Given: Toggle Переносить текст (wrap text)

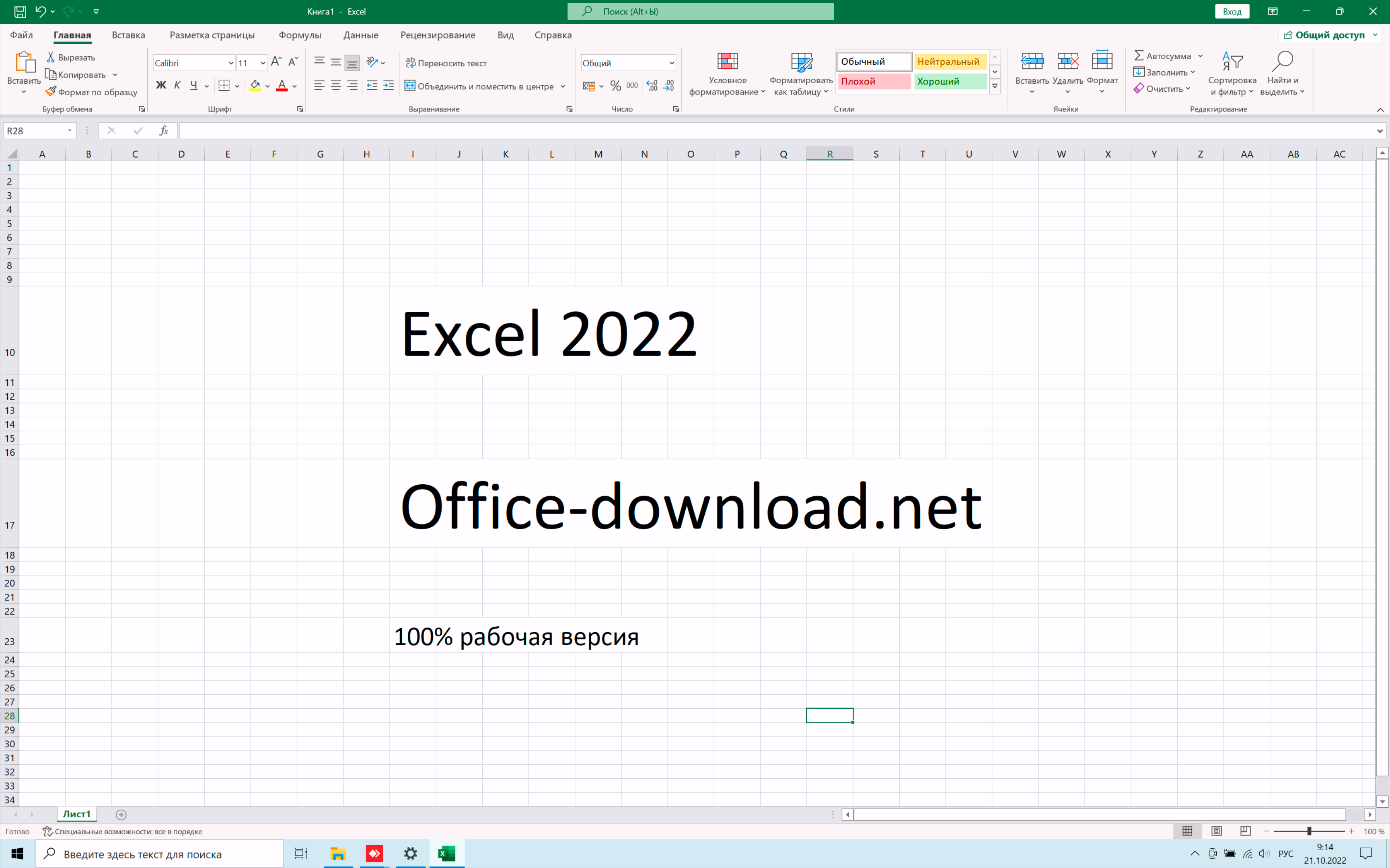Looking at the screenshot, I should tap(446, 63).
